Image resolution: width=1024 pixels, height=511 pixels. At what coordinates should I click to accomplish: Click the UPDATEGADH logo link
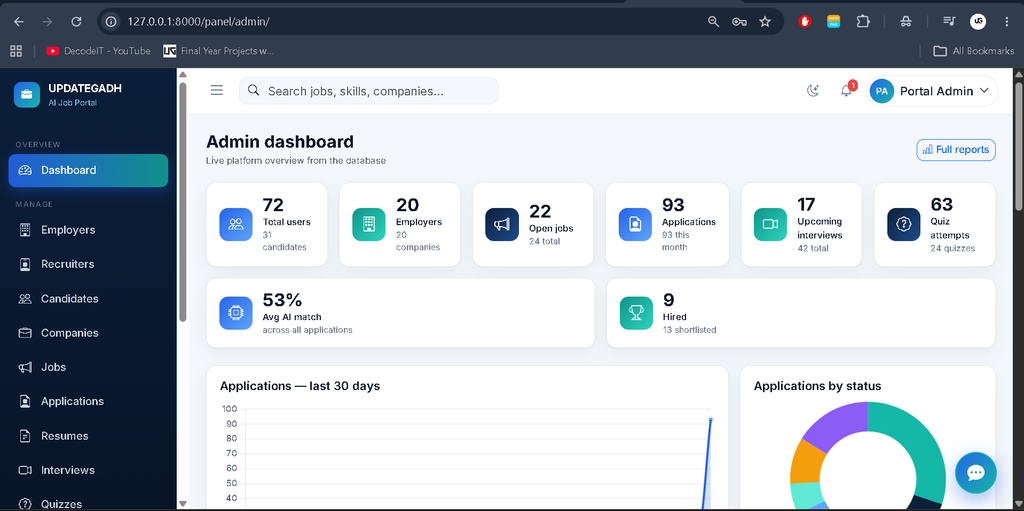(x=68, y=94)
